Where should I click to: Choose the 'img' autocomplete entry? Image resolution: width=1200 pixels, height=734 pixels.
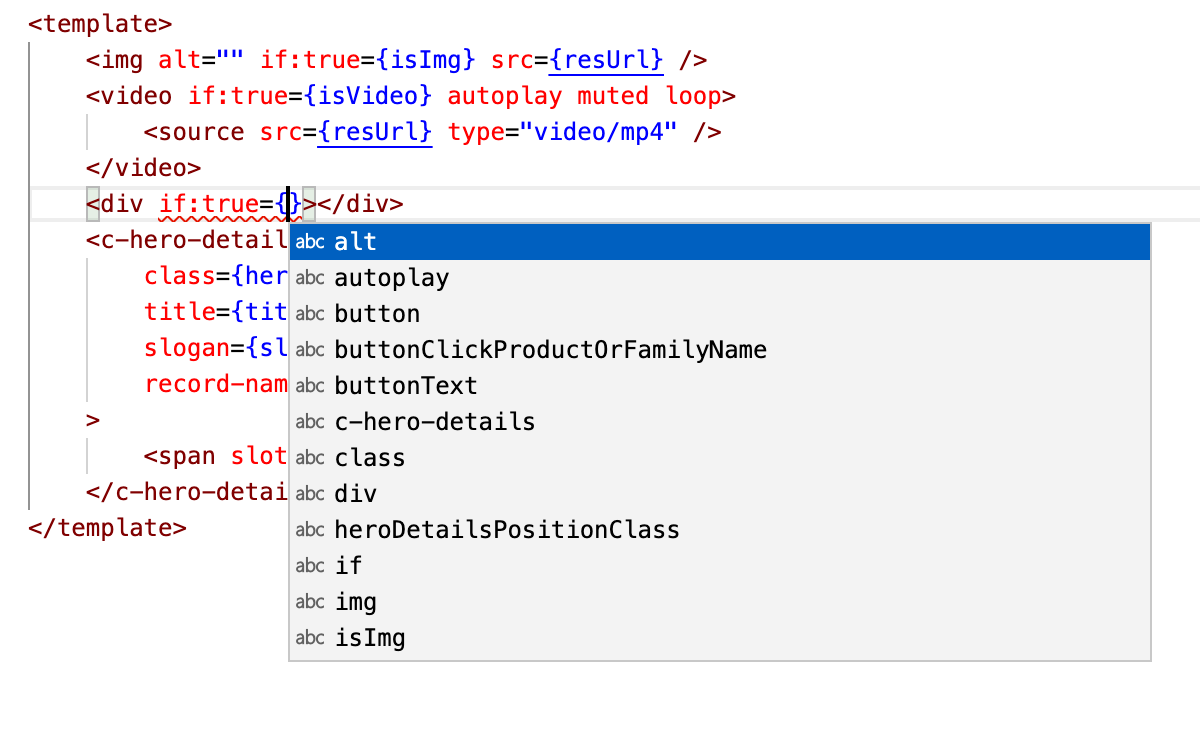click(x=720, y=602)
